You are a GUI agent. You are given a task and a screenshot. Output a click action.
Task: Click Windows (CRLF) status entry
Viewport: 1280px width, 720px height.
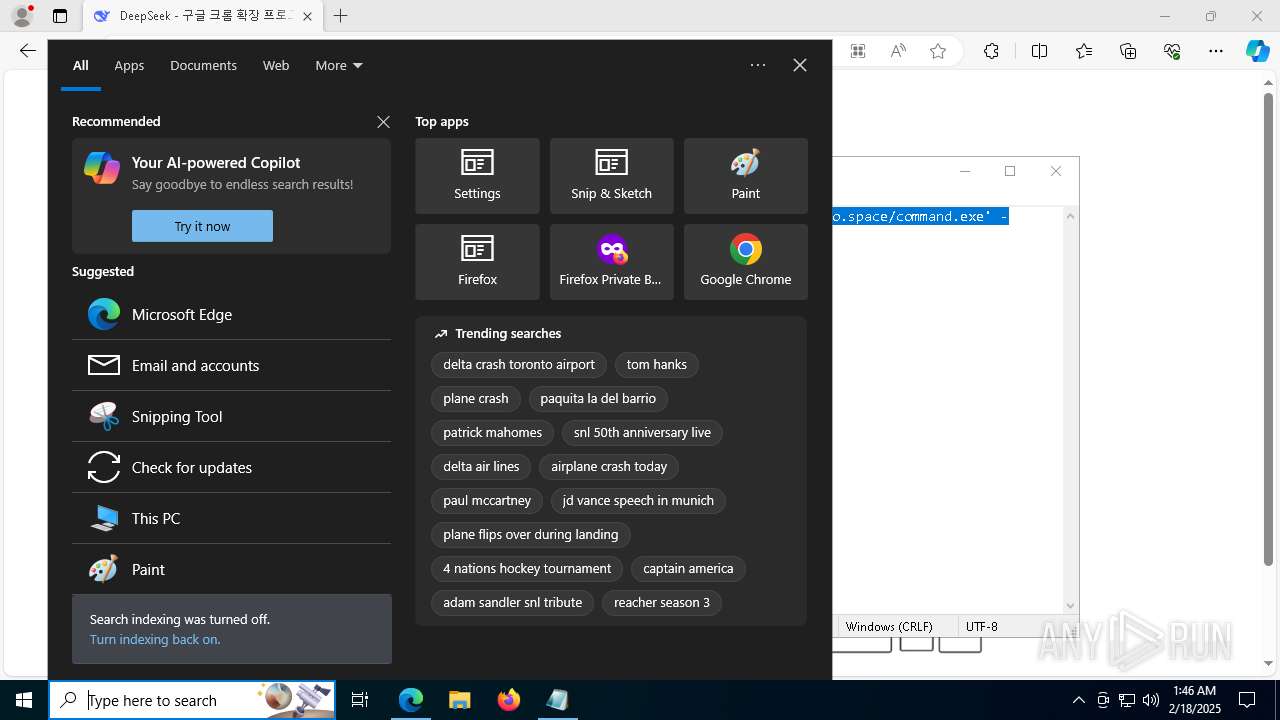click(889, 627)
